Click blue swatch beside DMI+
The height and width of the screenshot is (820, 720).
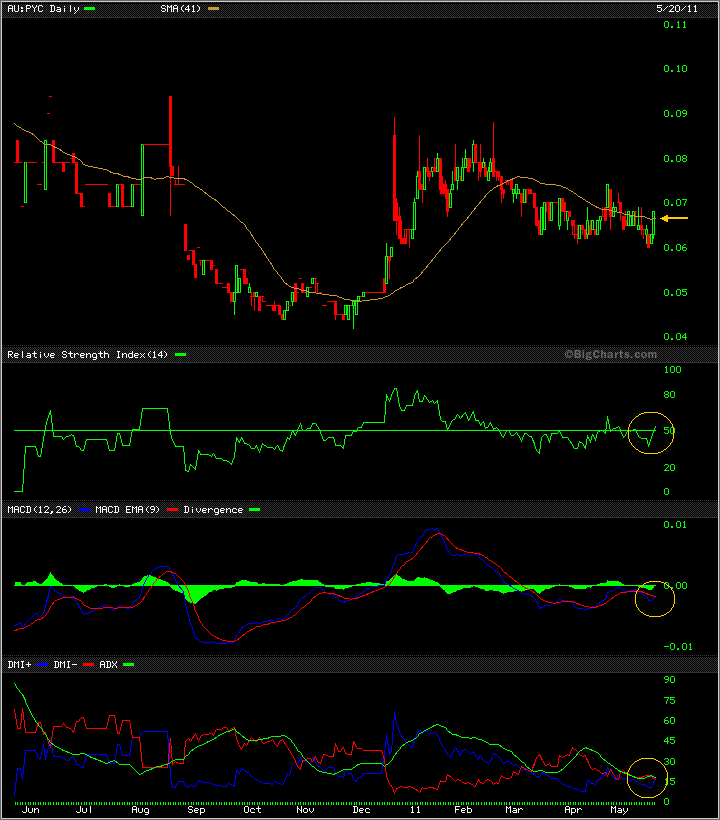pyautogui.click(x=42, y=665)
